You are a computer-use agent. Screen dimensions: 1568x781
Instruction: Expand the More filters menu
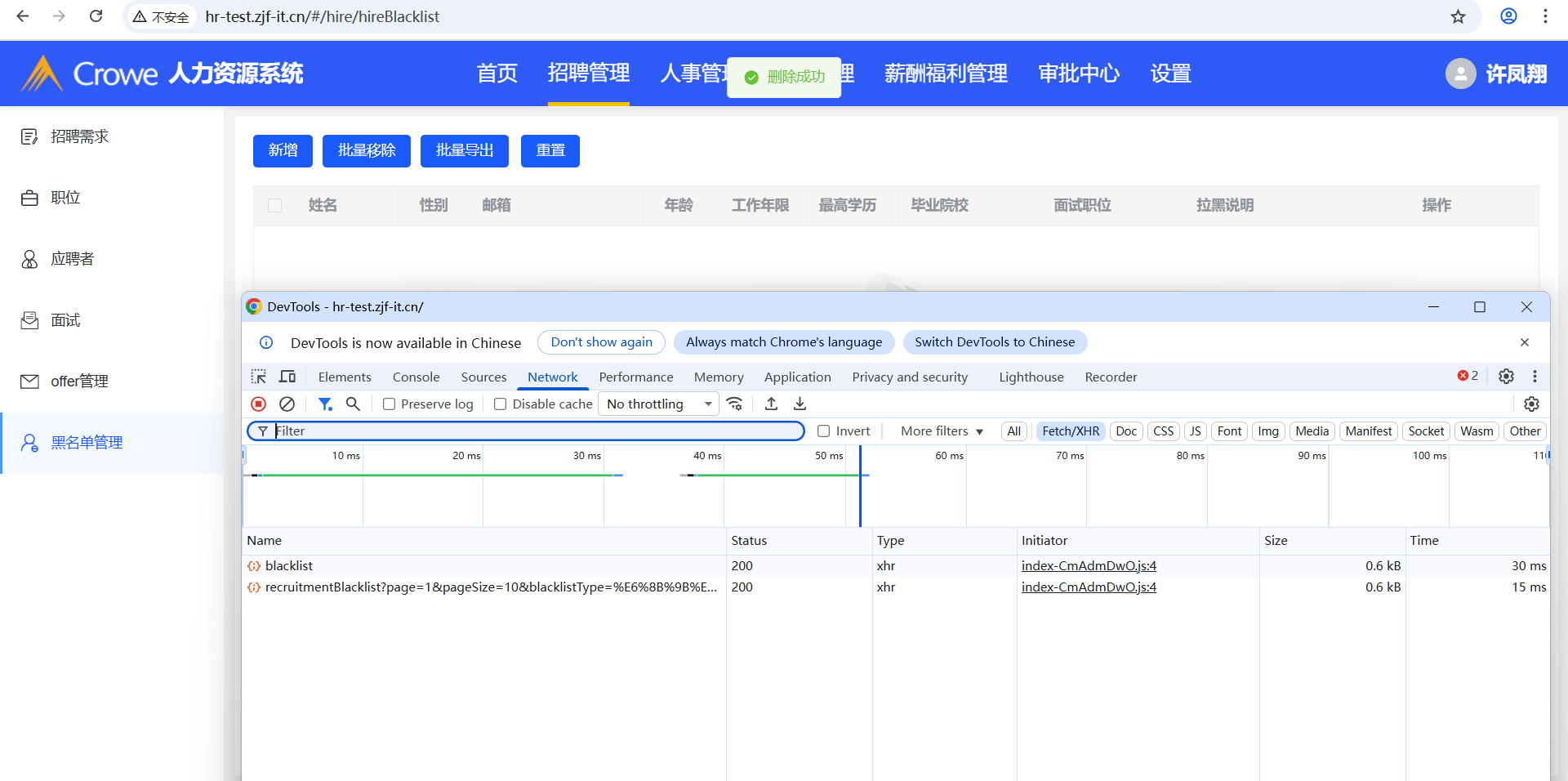(x=942, y=431)
